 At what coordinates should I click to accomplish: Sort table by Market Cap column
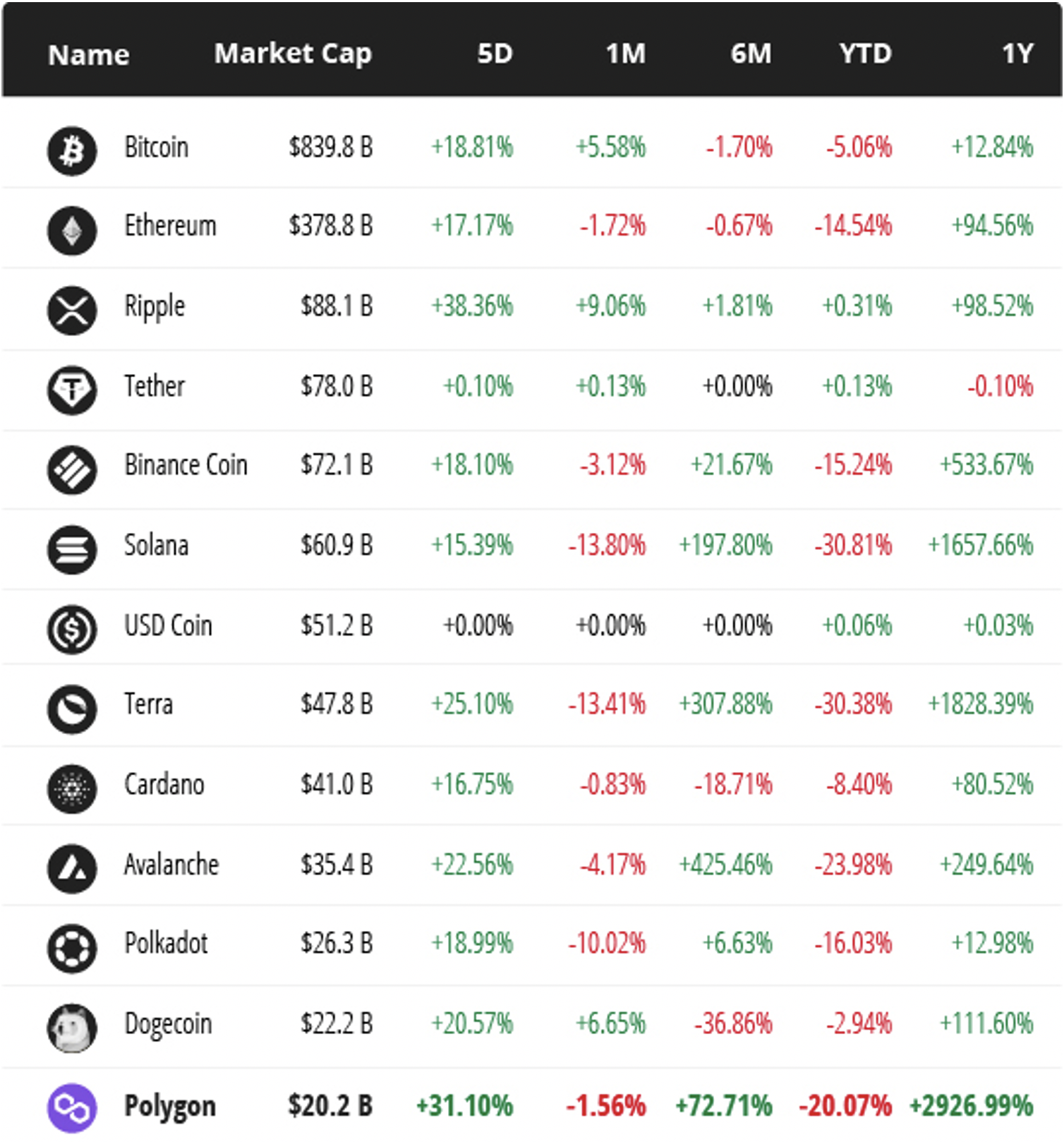(x=293, y=54)
